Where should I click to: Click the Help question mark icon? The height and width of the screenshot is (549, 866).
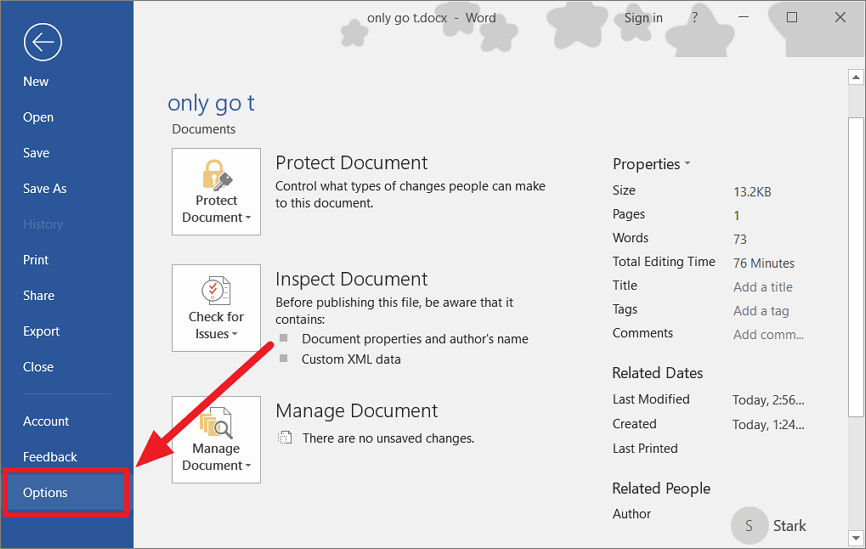coord(694,18)
